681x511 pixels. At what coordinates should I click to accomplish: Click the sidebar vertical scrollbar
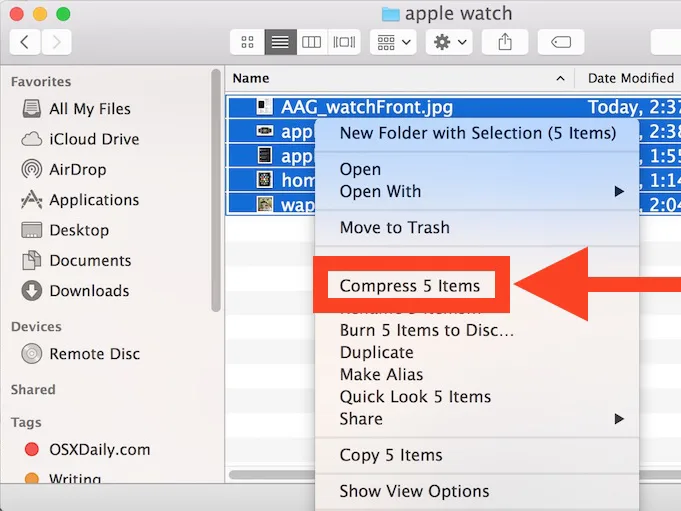(x=216, y=190)
